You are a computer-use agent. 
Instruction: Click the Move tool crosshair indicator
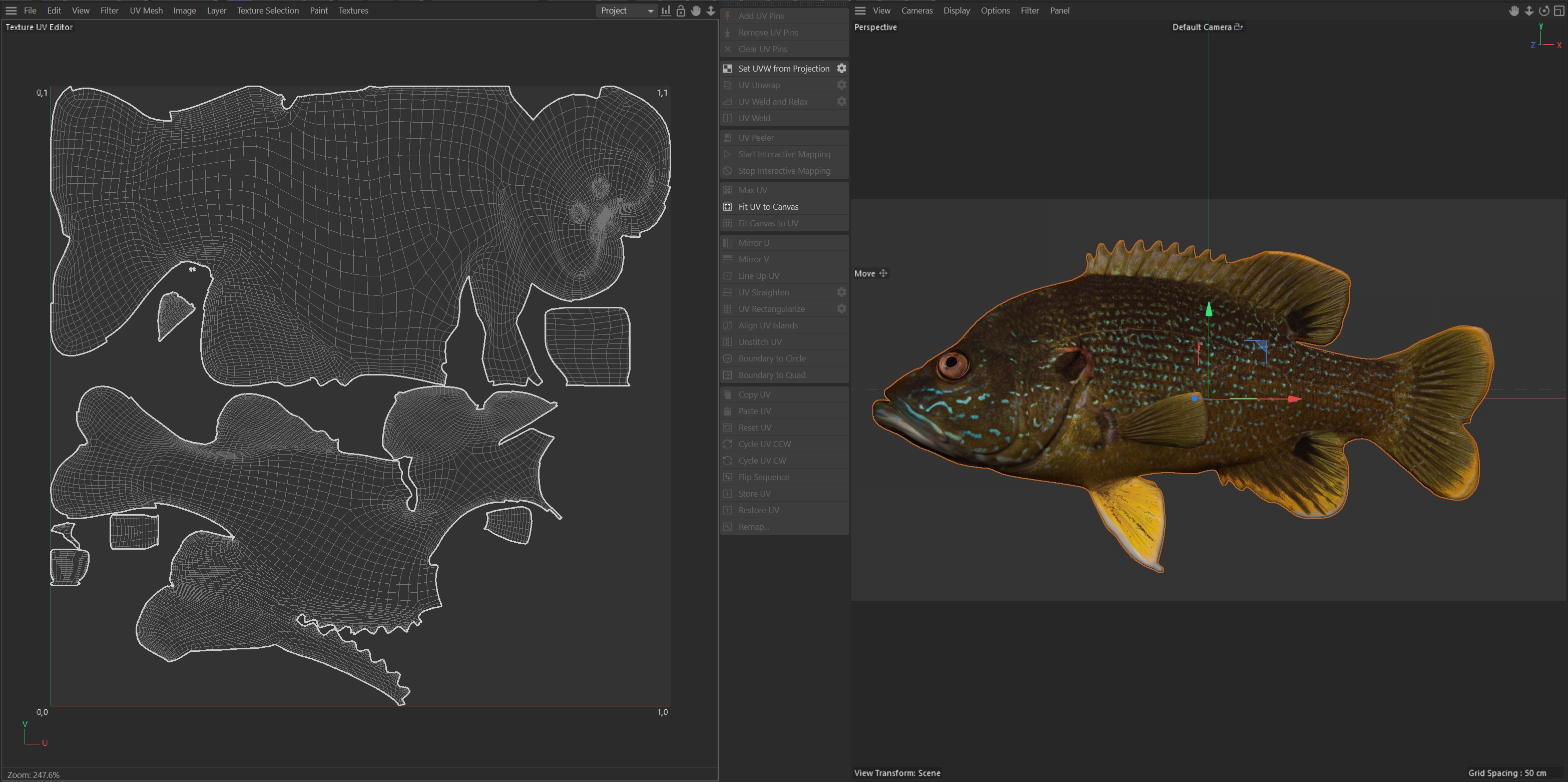[883, 273]
